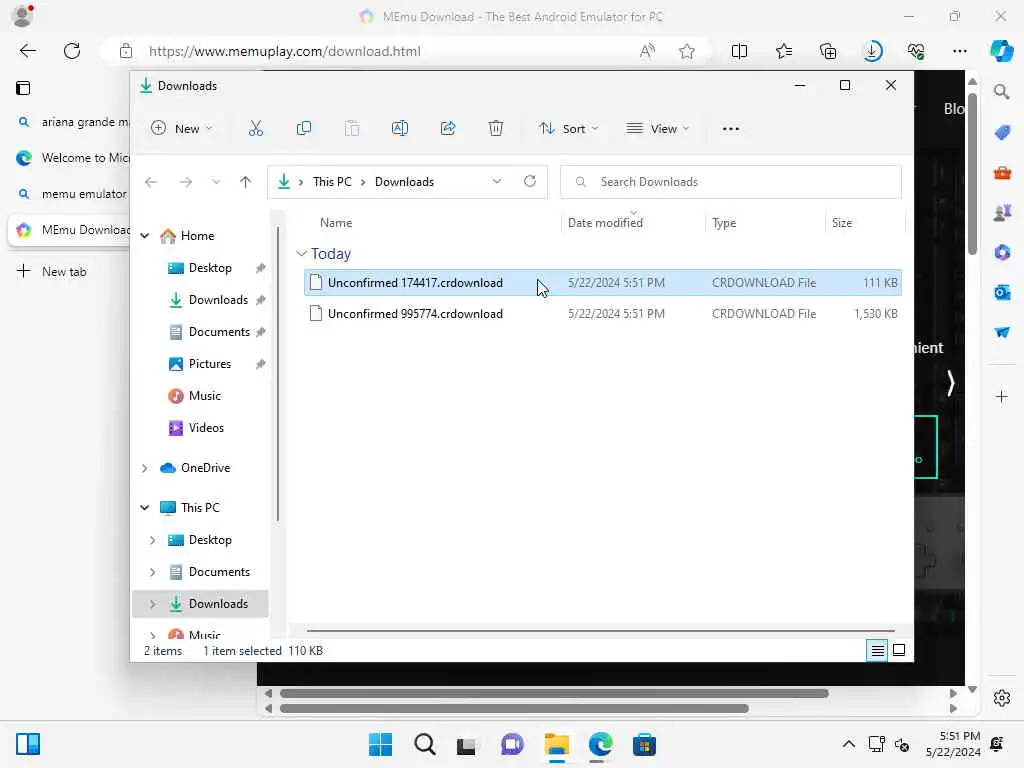The image size is (1024, 768).
Task: Open Browser essentials heart icon
Action: (x=916, y=51)
